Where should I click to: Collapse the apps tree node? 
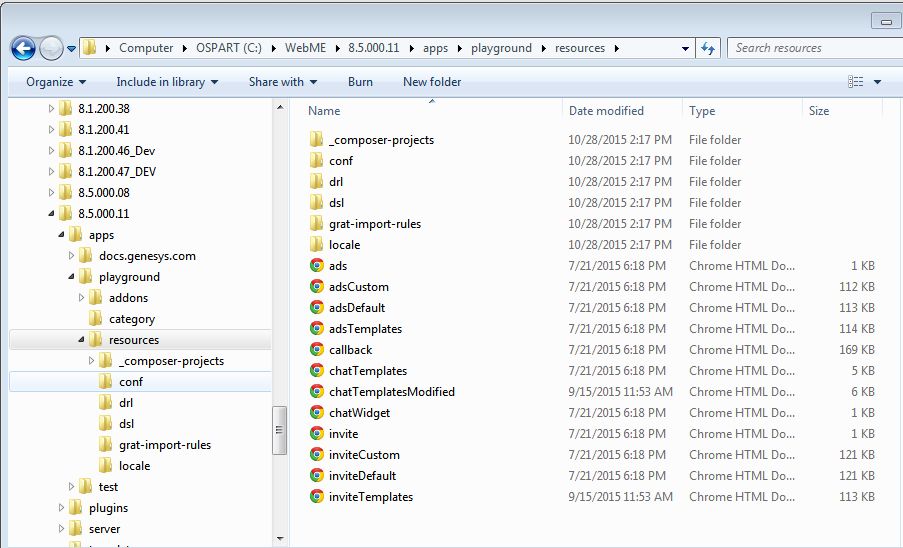click(x=61, y=235)
